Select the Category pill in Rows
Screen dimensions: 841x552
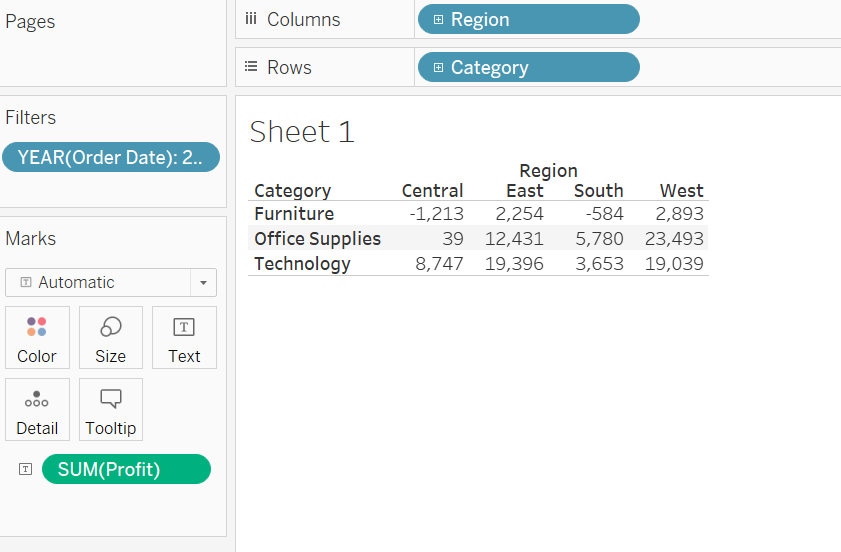pos(528,67)
